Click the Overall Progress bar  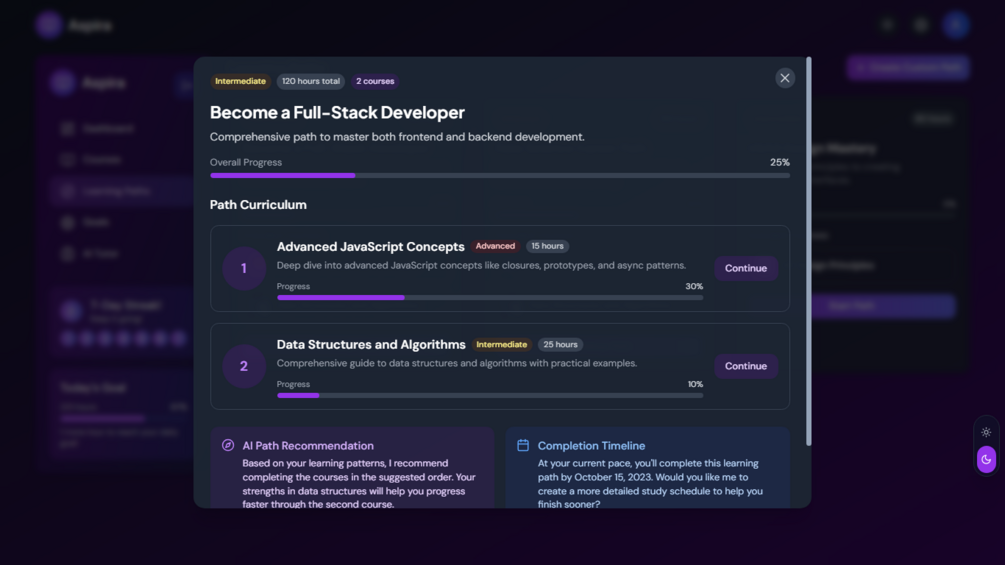coord(499,175)
